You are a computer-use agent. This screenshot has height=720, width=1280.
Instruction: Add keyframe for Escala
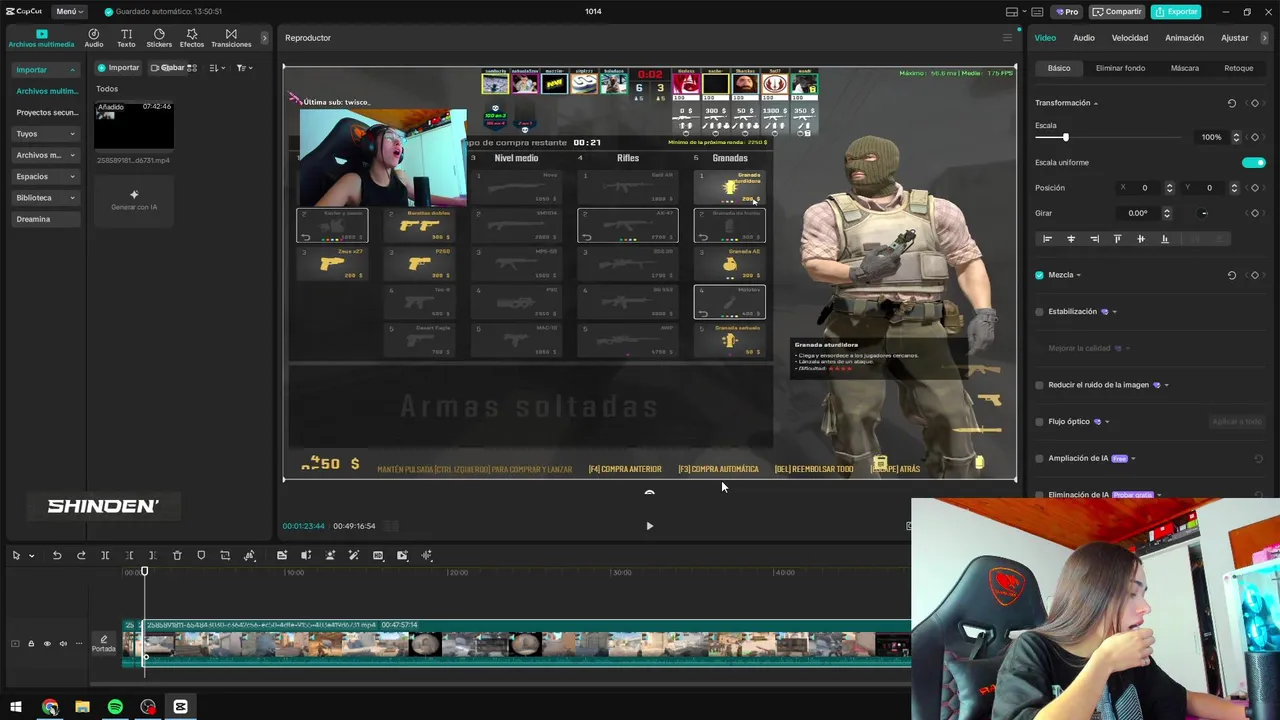tap(1255, 137)
